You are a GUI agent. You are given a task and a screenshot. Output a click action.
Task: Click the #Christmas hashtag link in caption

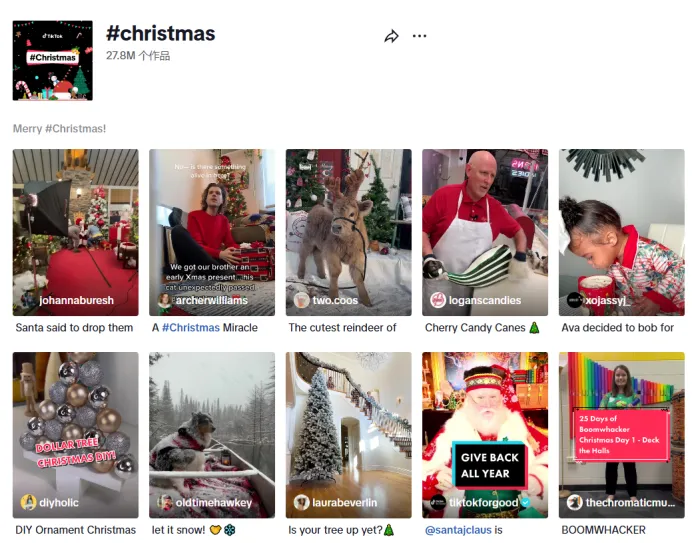click(191, 328)
